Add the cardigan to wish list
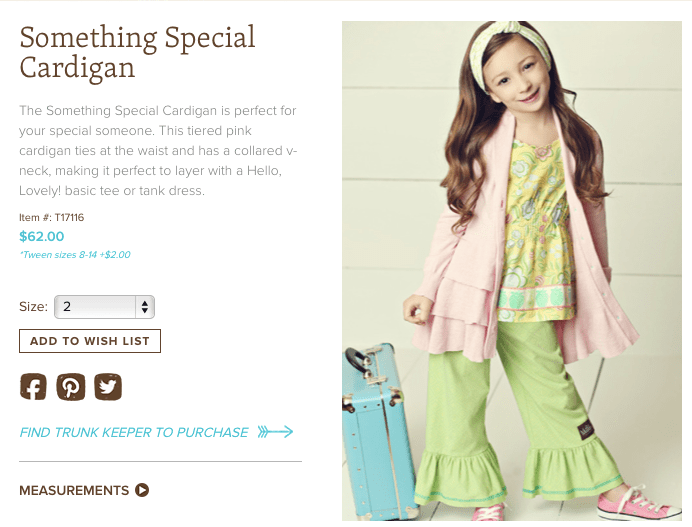The height and width of the screenshot is (527, 692). click(90, 341)
